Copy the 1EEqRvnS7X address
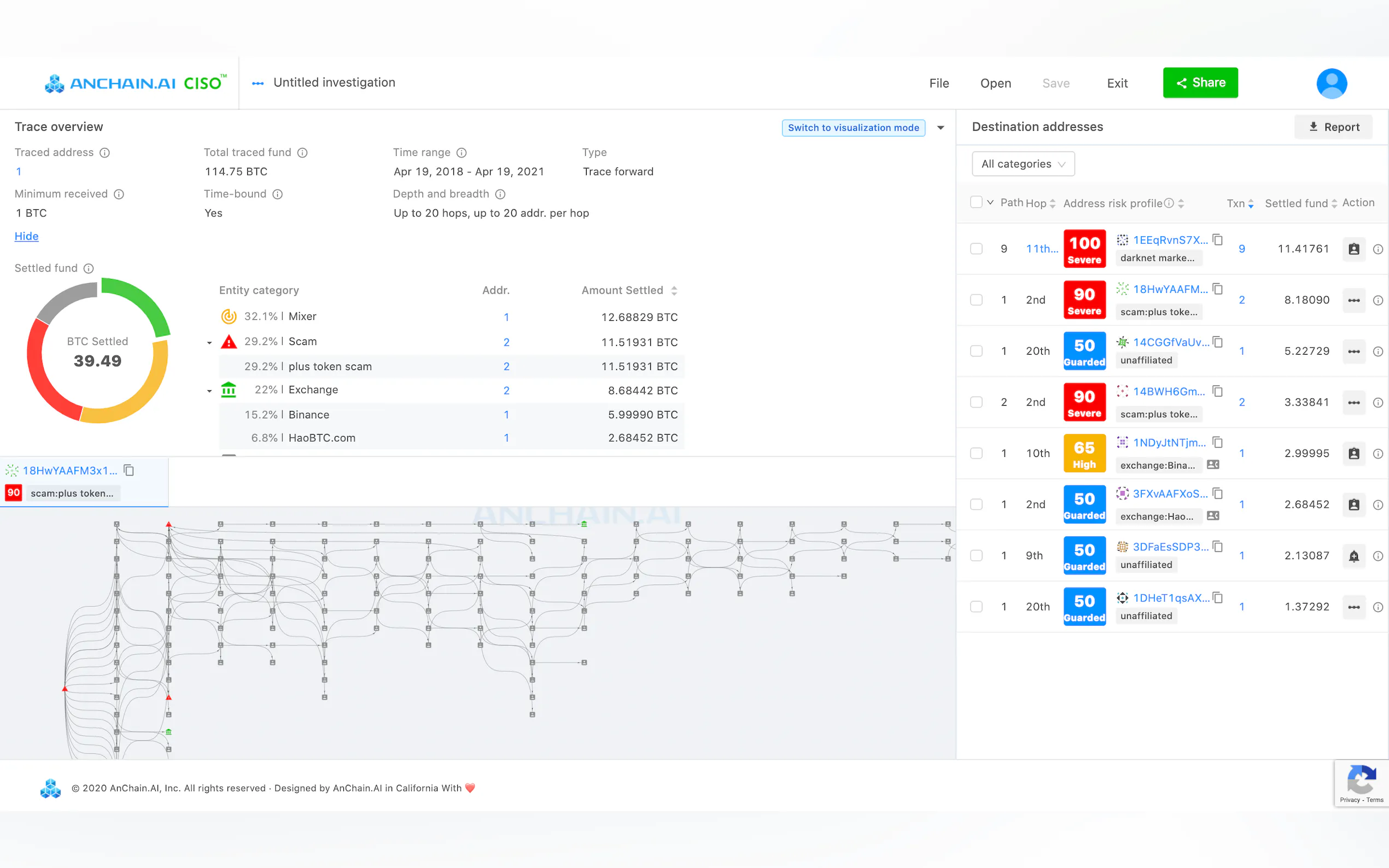1389x868 pixels. (1217, 239)
